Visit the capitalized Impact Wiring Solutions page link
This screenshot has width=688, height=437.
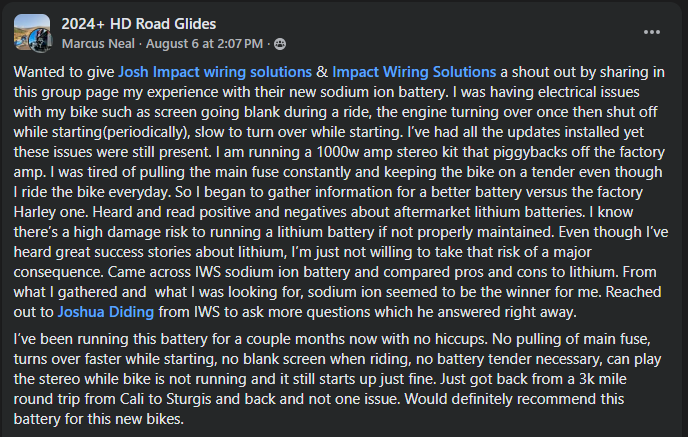point(414,72)
